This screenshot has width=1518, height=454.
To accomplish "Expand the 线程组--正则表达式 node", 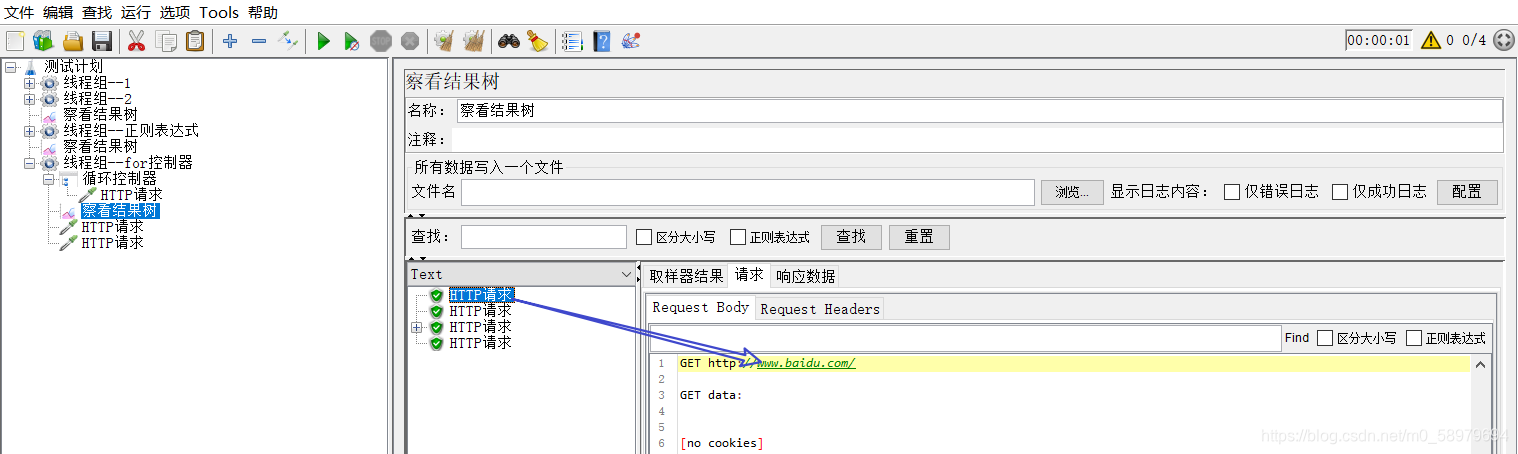I will click(29, 131).
